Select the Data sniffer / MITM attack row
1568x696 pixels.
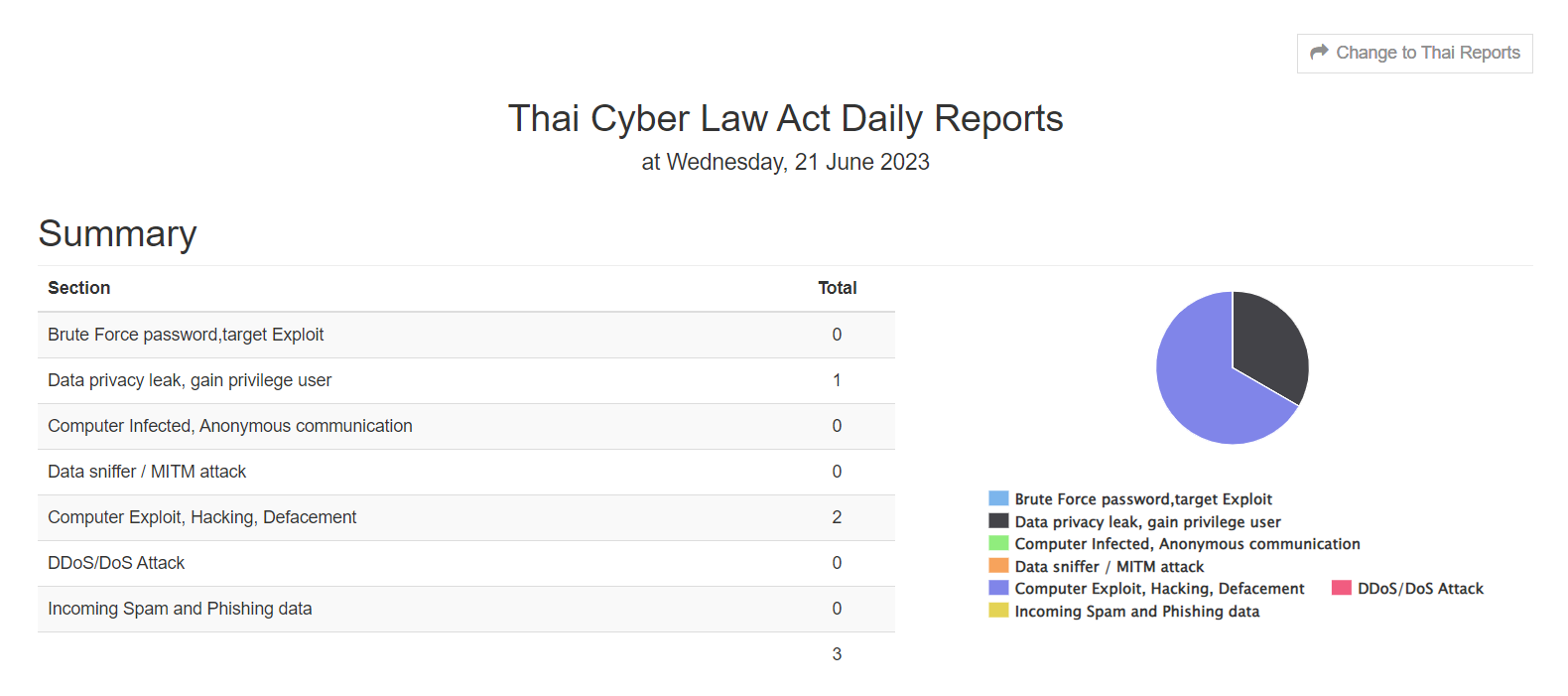click(465, 472)
